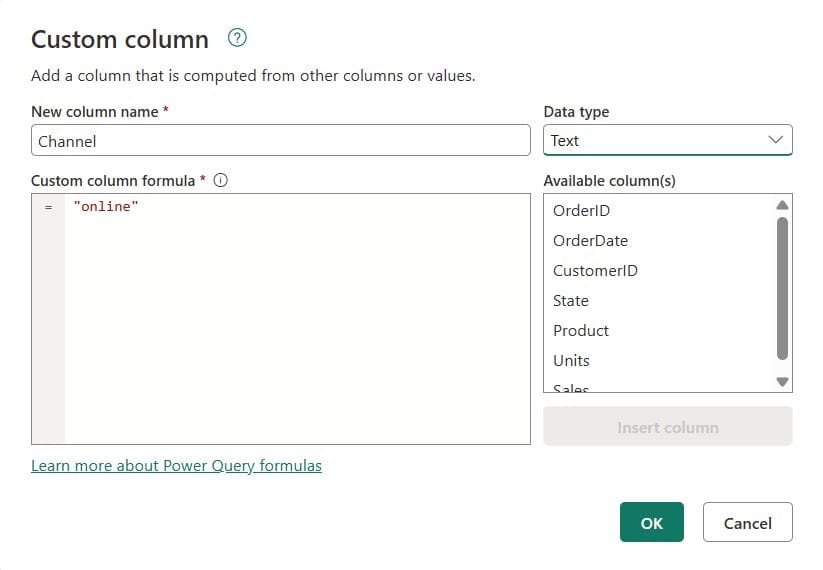Image resolution: width=823 pixels, height=570 pixels.
Task: Select Product in available columns
Action: 581,330
